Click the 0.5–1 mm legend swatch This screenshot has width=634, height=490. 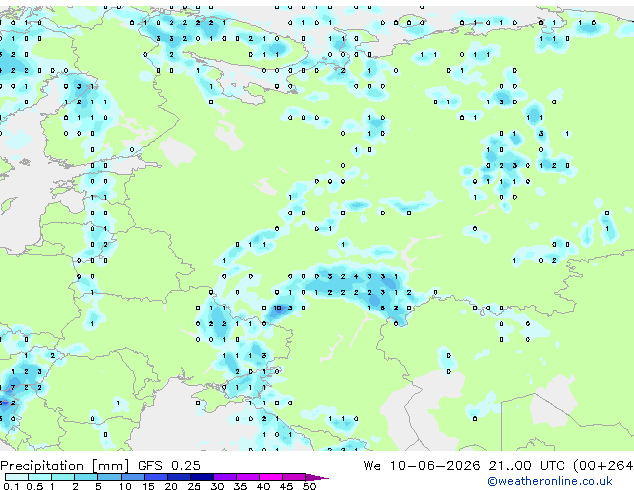pyautogui.click(x=40, y=477)
